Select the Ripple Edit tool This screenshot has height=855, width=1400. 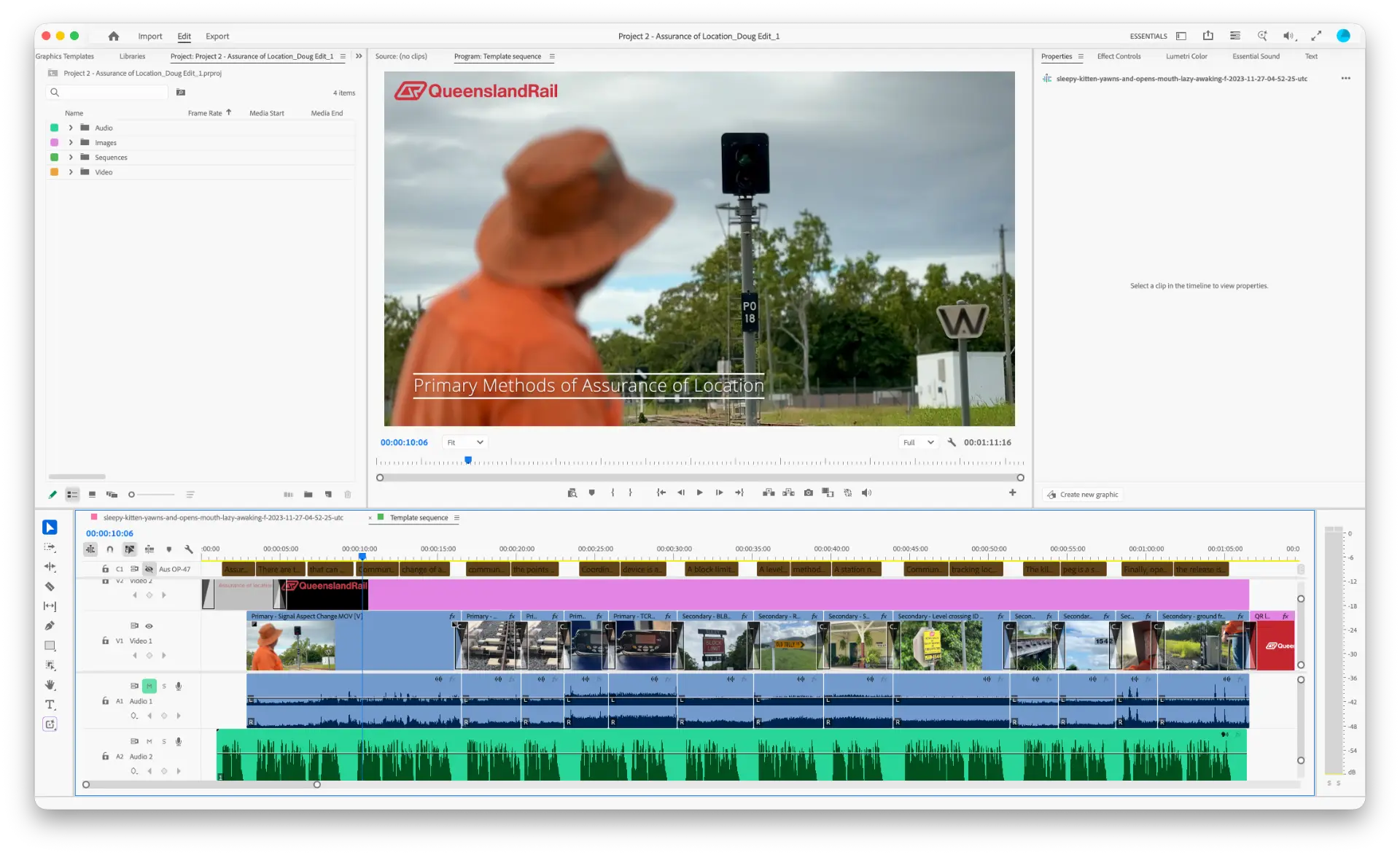[x=50, y=567]
